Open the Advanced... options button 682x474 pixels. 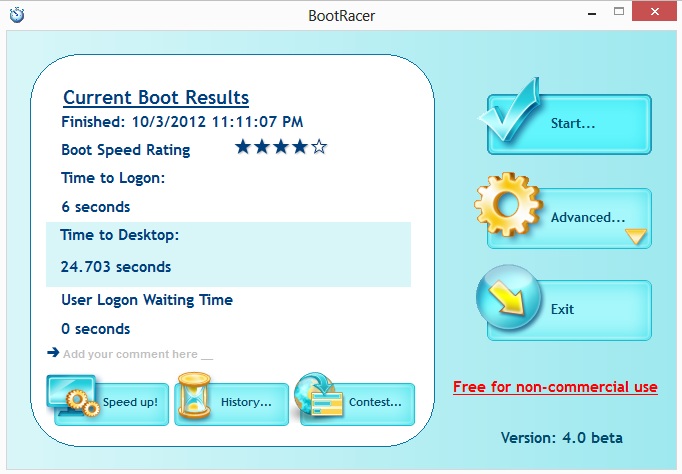569,218
